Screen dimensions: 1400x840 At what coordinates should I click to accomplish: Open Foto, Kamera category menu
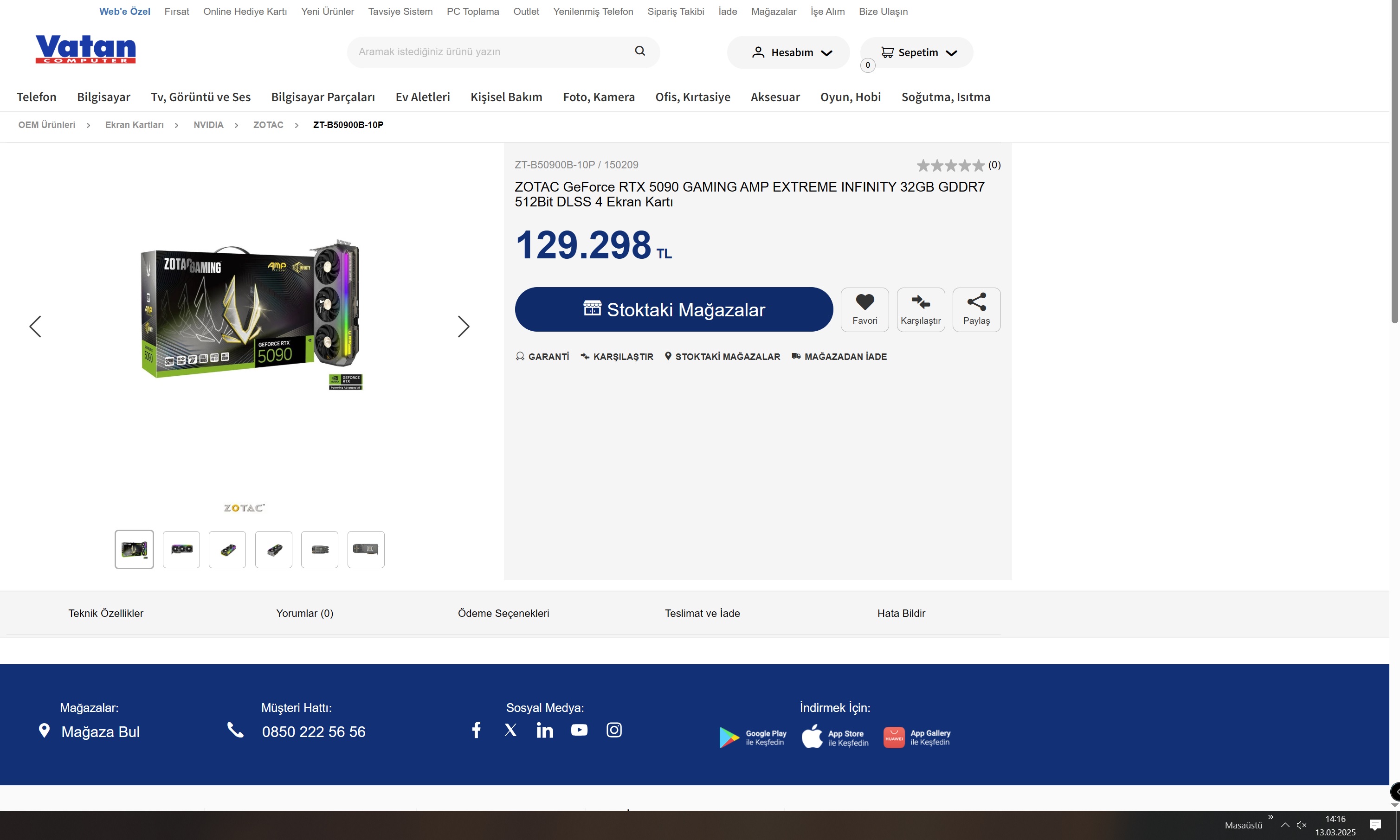tap(599, 97)
